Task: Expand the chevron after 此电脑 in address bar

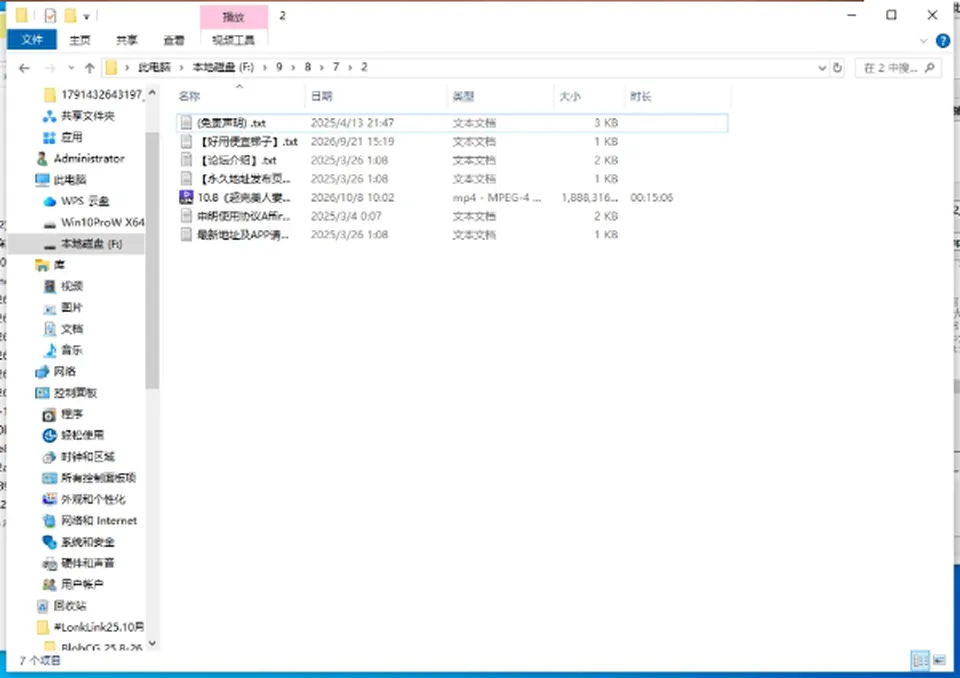Action: pyautogui.click(x=181, y=67)
